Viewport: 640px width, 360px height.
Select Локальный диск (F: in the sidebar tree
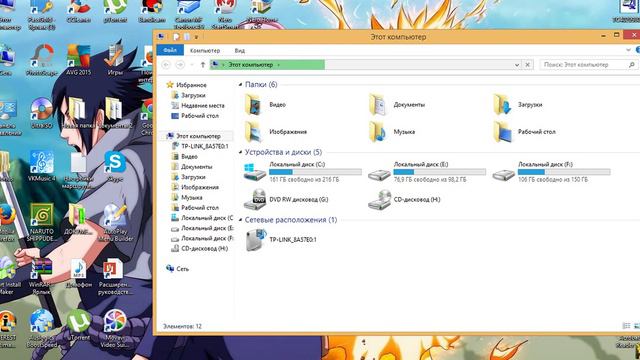202,238
